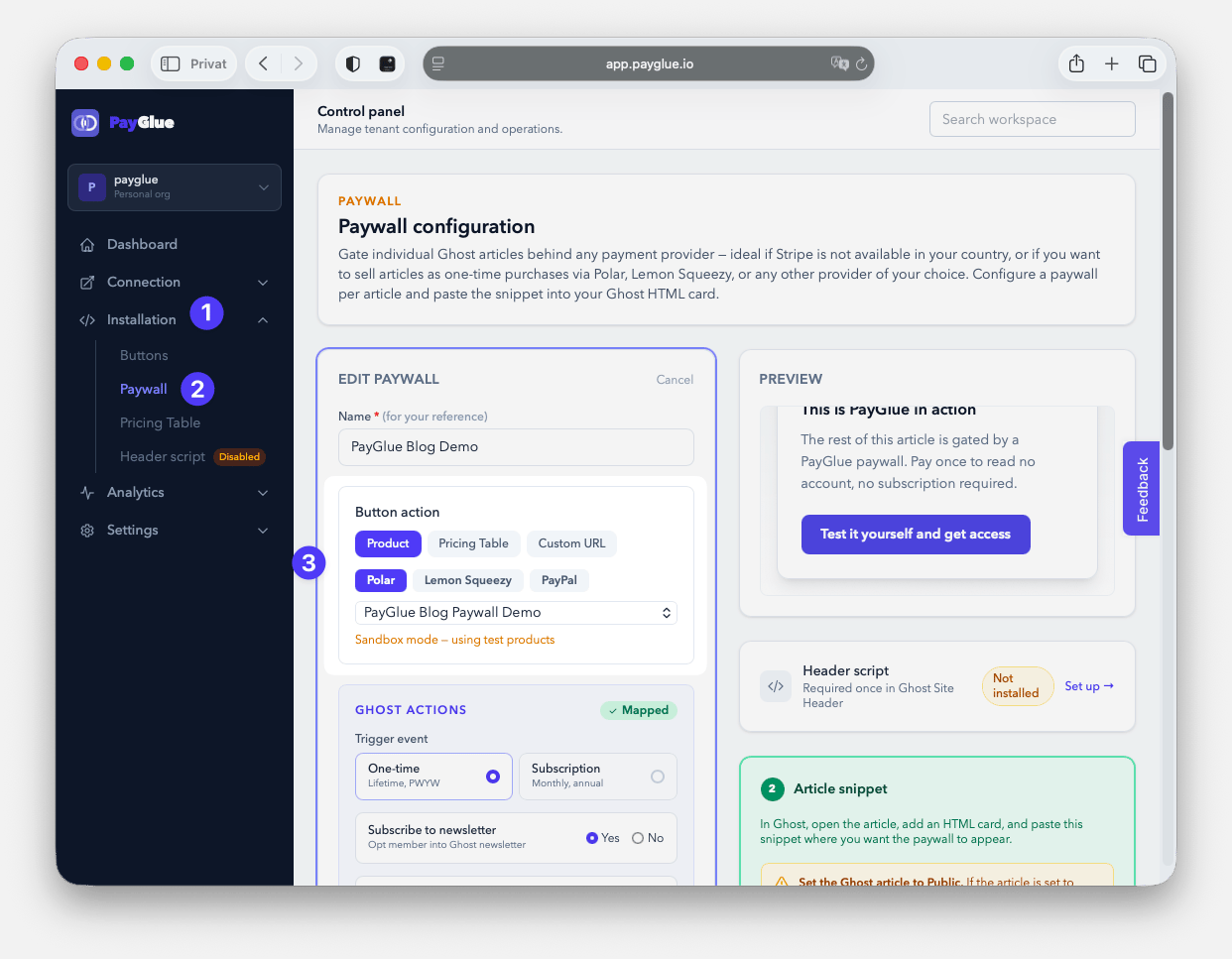Screen dimensions: 1232x959
Task: Open the Header script installation page
Action: click(163, 457)
